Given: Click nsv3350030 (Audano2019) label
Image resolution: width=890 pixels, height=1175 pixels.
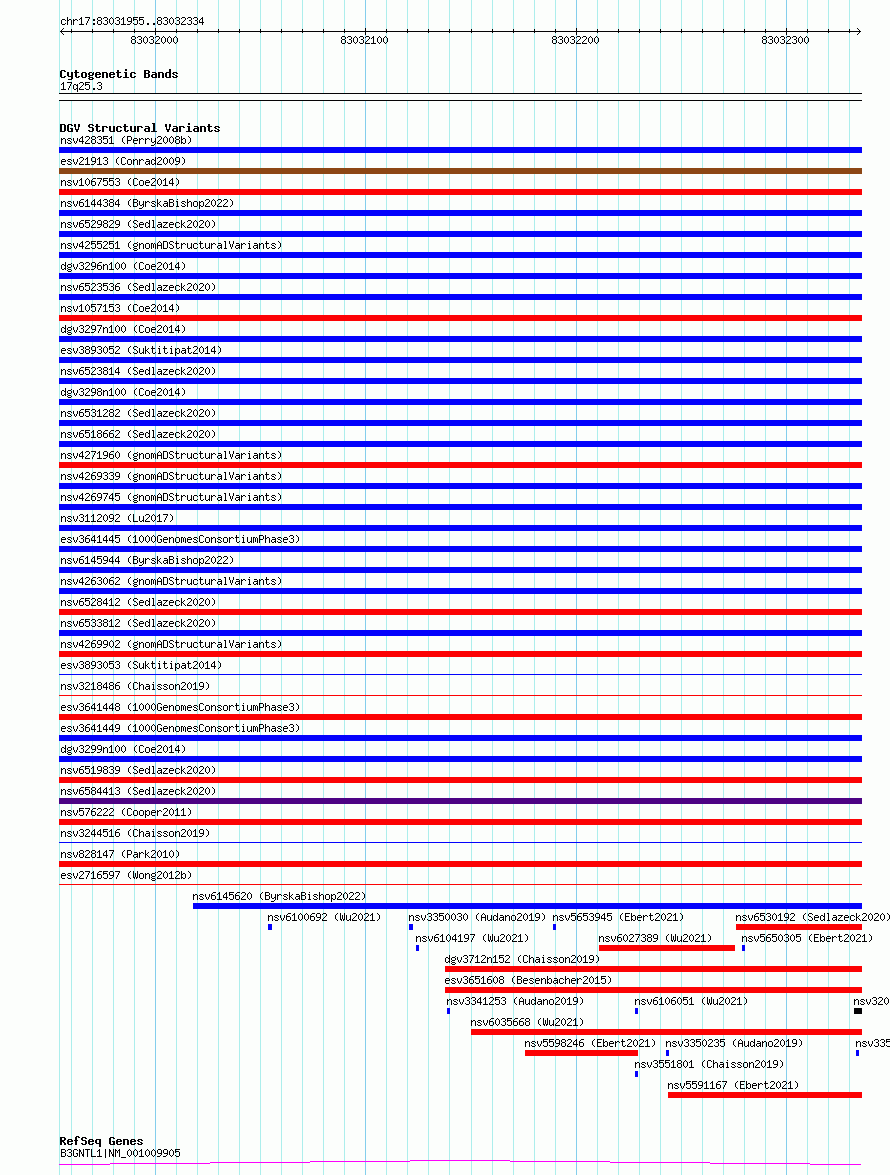Looking at the screenshot, I should coord(477,916).
